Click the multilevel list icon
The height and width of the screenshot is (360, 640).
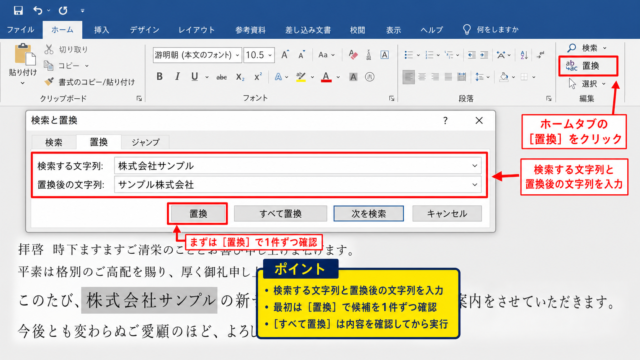tap(449, 55)
